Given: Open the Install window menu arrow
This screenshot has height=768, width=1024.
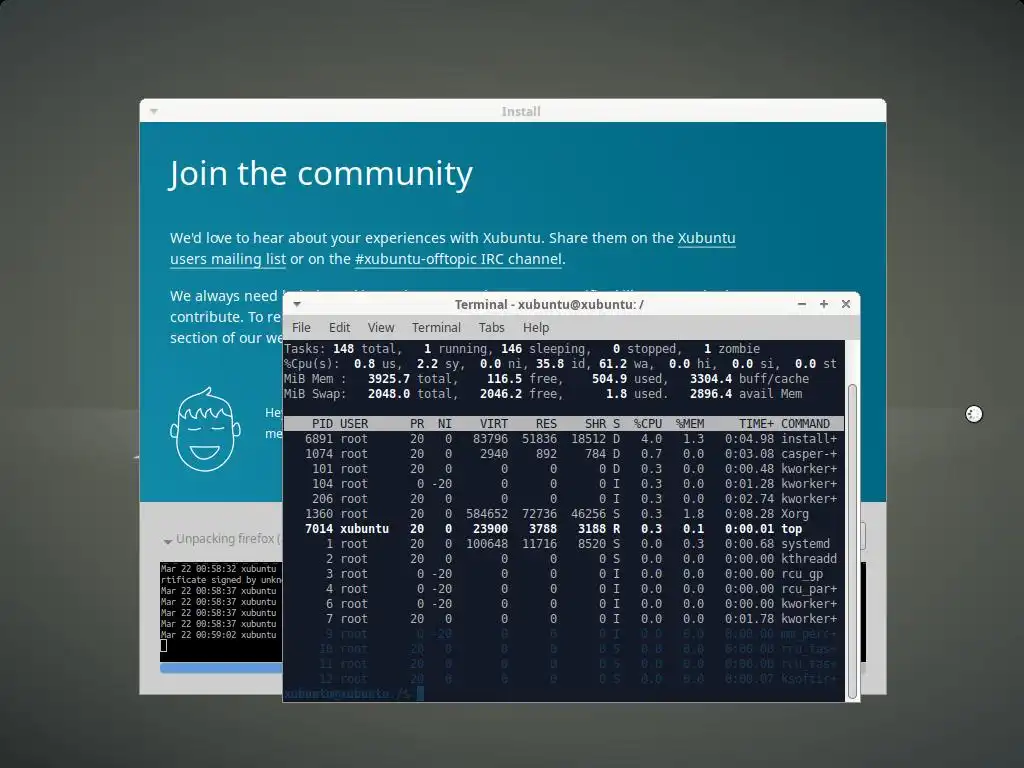Looking at the screenshot, I should point(154,112).
